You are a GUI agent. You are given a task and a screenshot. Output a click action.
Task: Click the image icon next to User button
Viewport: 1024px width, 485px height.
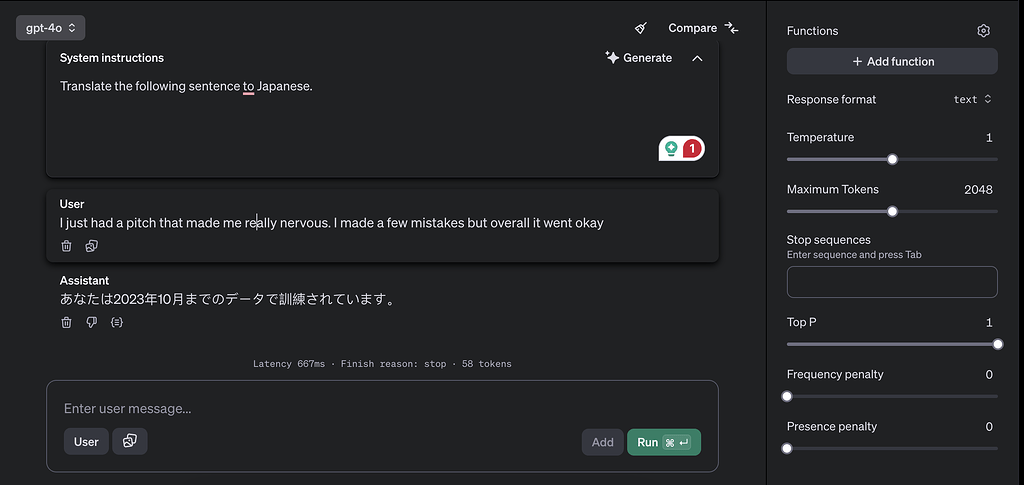130,441
